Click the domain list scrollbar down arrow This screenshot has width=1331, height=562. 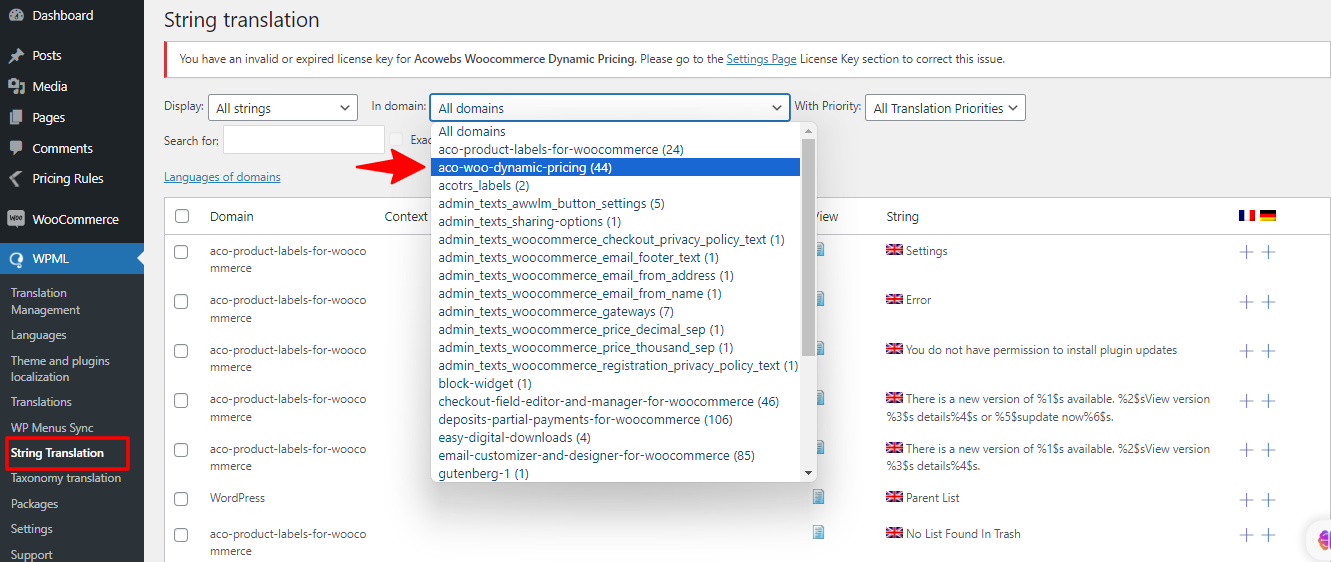[x=808, y=473]
